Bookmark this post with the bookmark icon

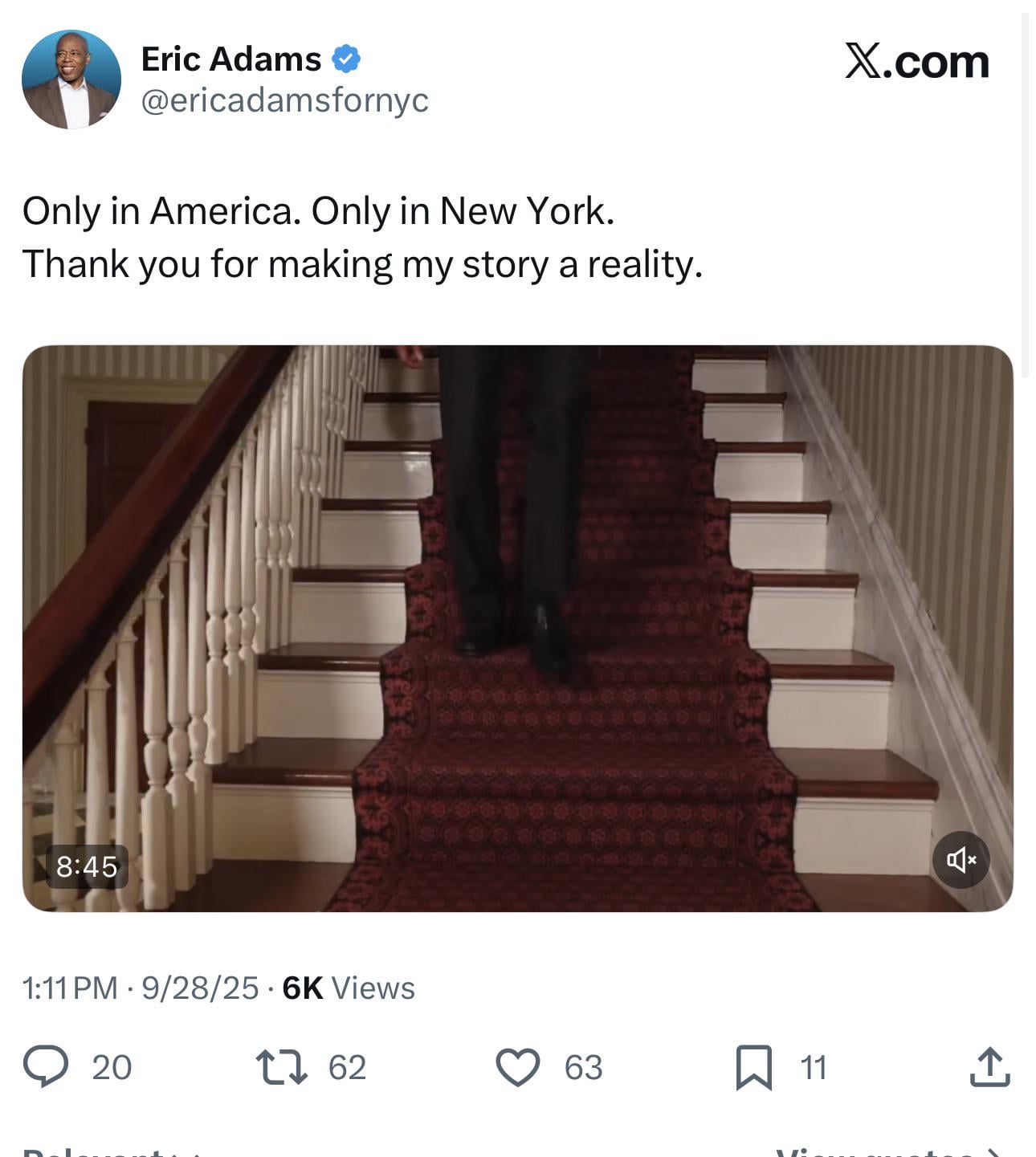(x=753, y=1067)
